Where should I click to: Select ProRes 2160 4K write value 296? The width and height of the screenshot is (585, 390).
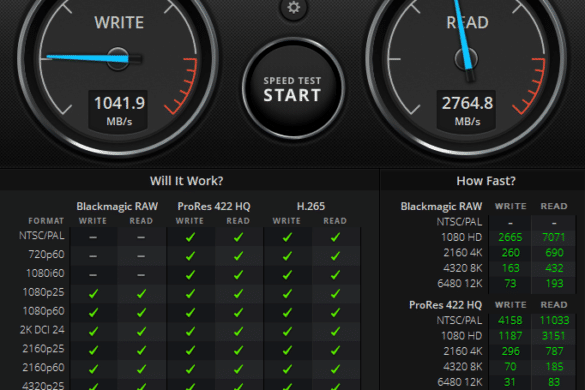pyautogui.click(x=510, y=352)
